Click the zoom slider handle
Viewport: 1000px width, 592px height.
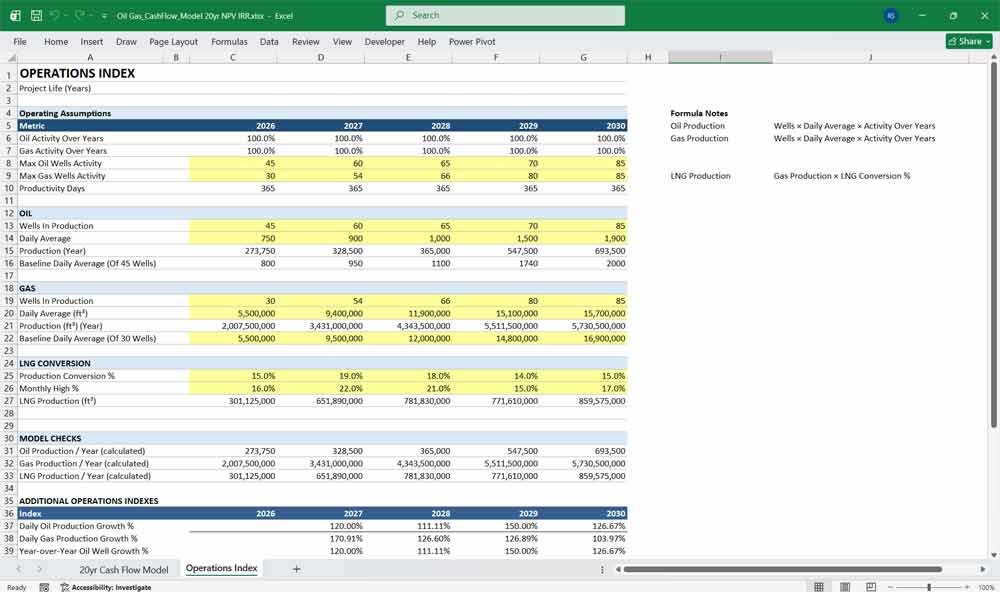tap(929, 587)
